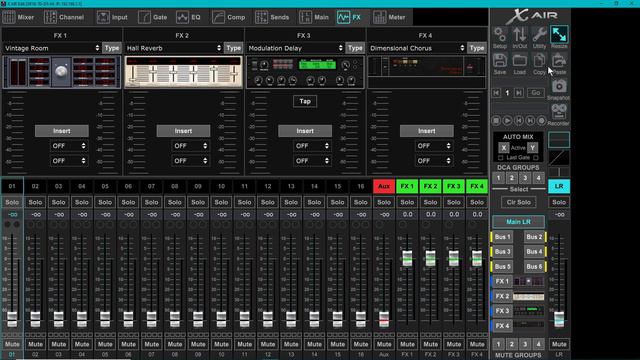This screenshot has height=360, width=640.
Task: Open the first OFF dropdown under FX 2
Action: click(190, 146)
